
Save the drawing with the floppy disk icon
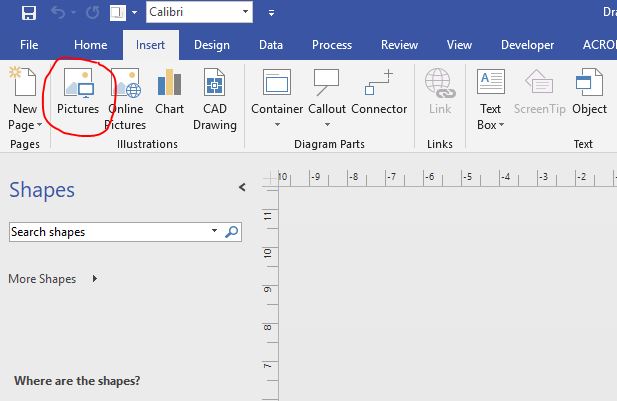point(29,13)
